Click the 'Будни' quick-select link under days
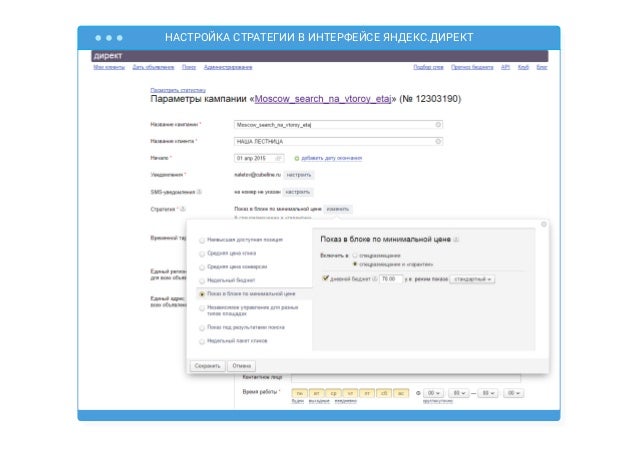The image size is (638, 450). tap(298, 402)
